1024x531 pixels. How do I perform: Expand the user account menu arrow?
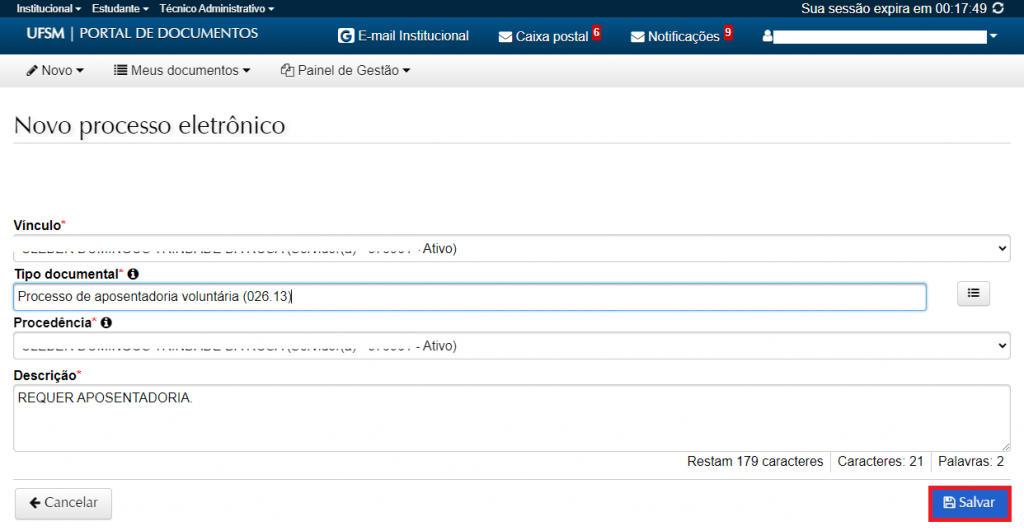coord(993,37)
